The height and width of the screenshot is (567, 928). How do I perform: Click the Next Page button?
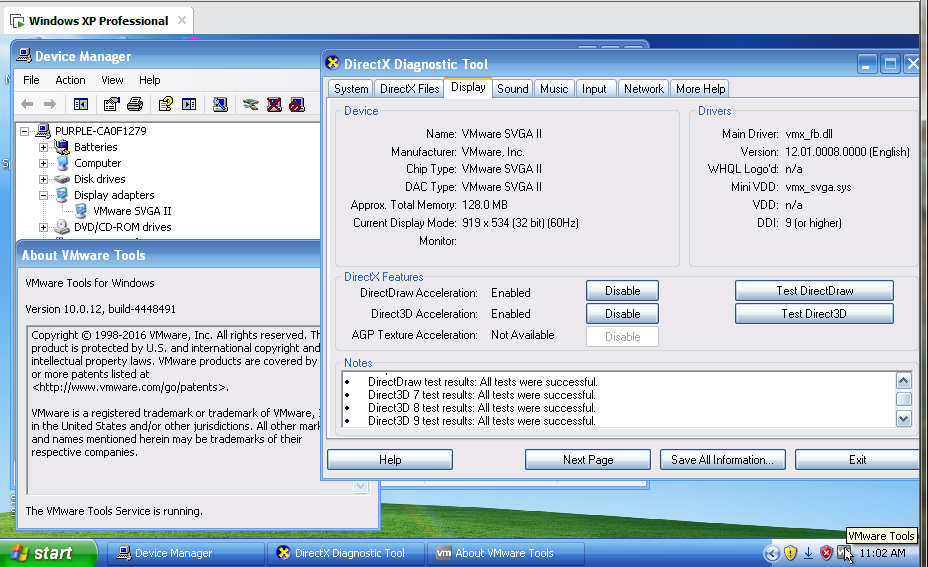click(588, 460)
